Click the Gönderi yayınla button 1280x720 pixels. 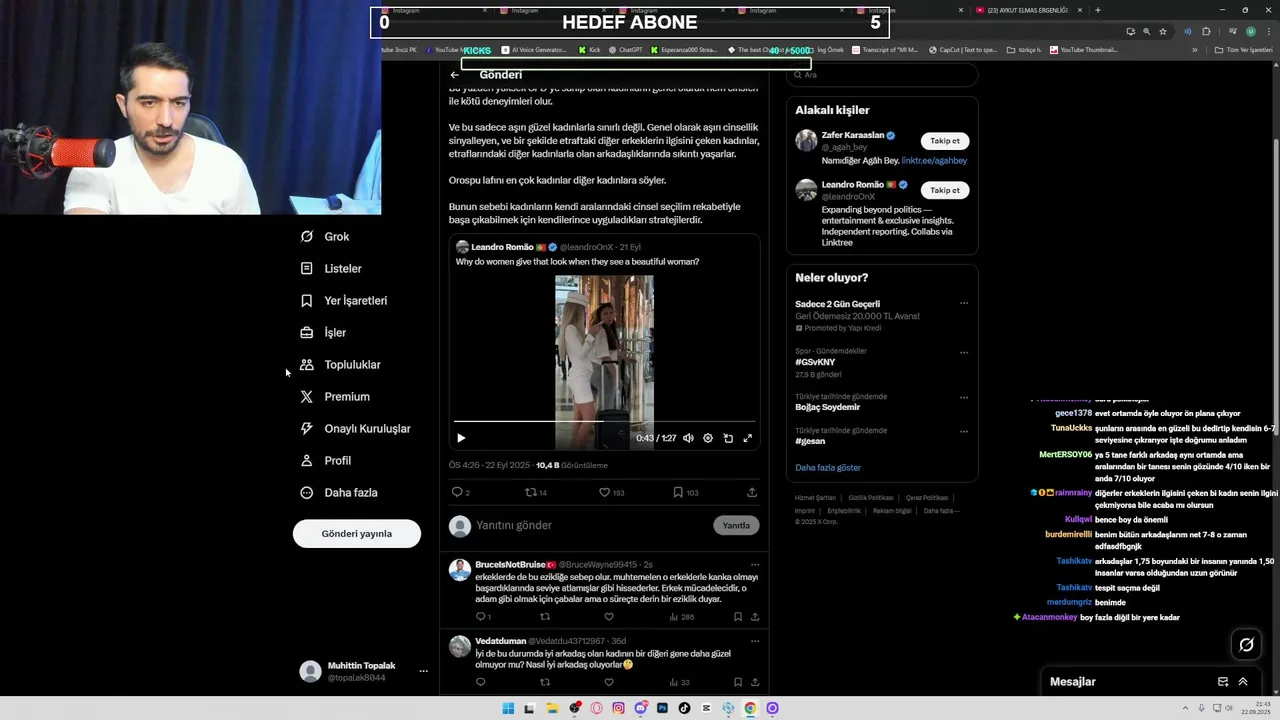coord(357,534)
